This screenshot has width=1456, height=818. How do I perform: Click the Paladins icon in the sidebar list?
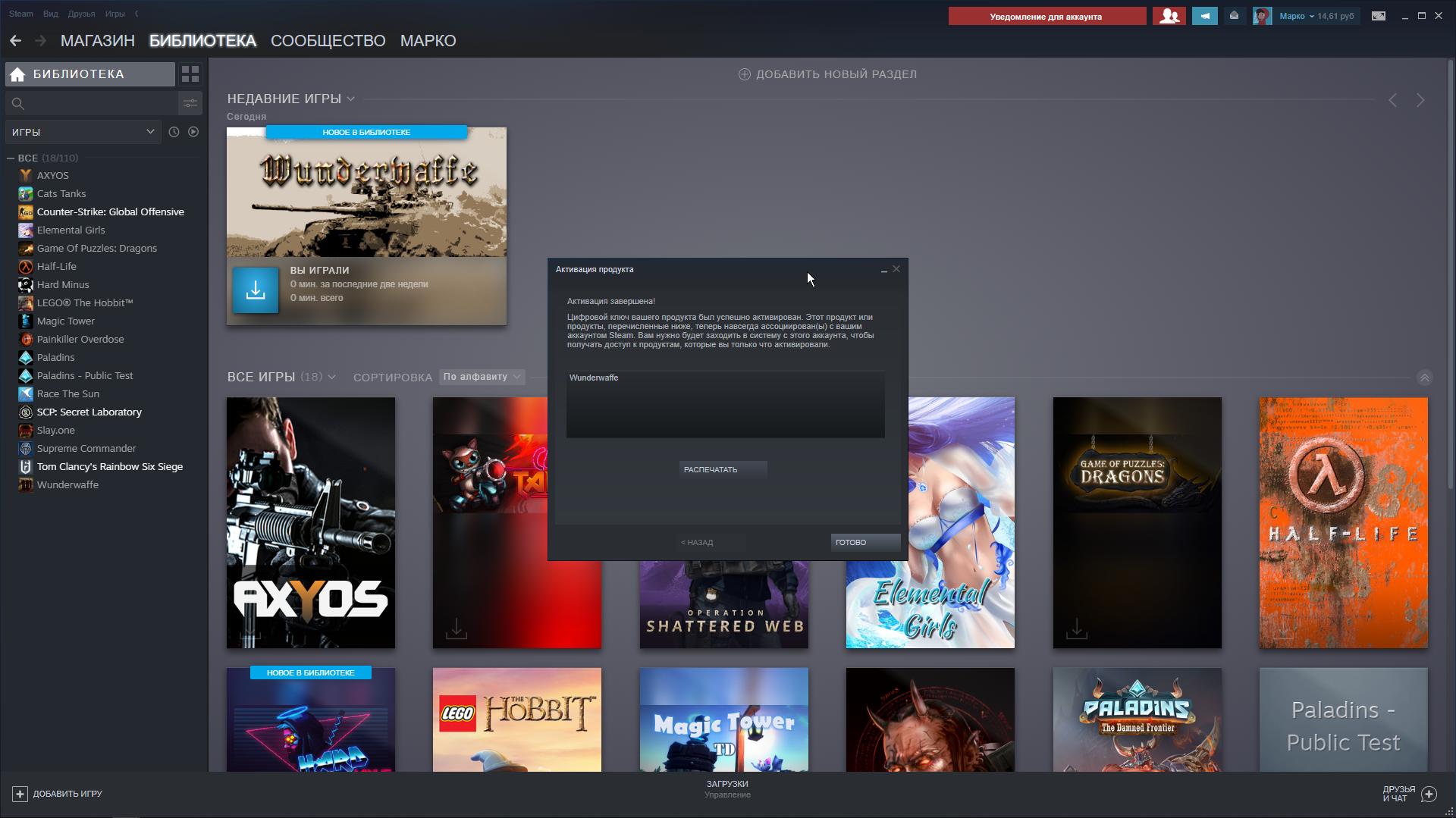tap(26, 358)
